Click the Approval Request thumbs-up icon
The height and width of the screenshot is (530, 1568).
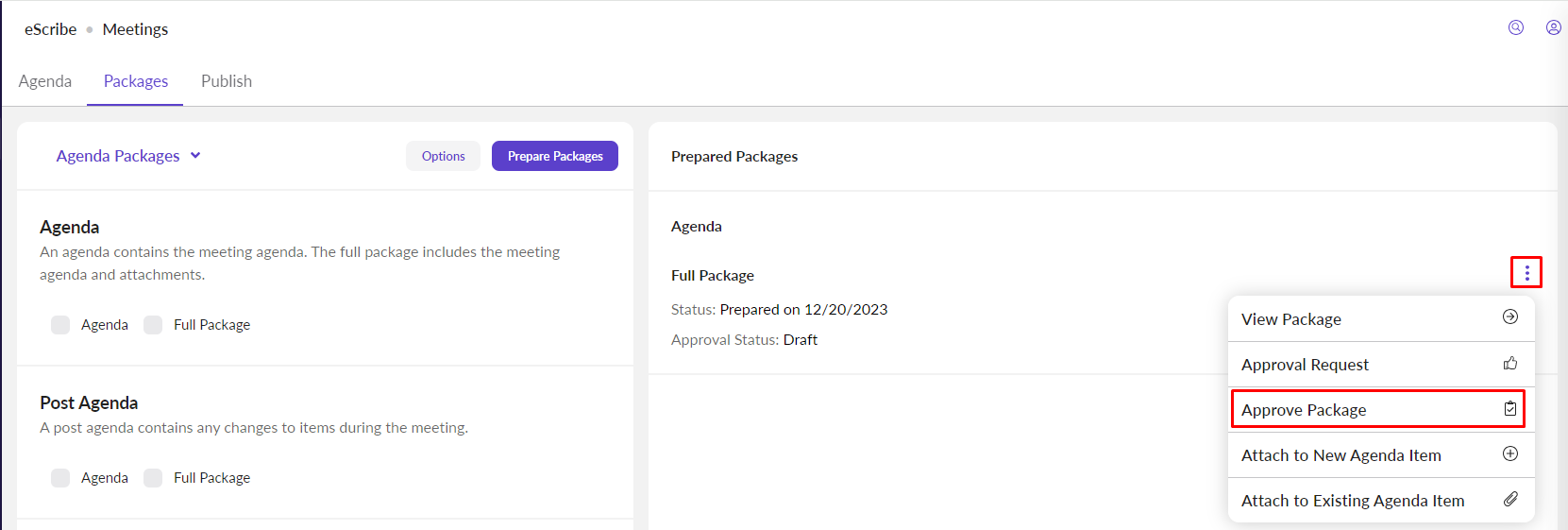click(x=1510, y=363)
